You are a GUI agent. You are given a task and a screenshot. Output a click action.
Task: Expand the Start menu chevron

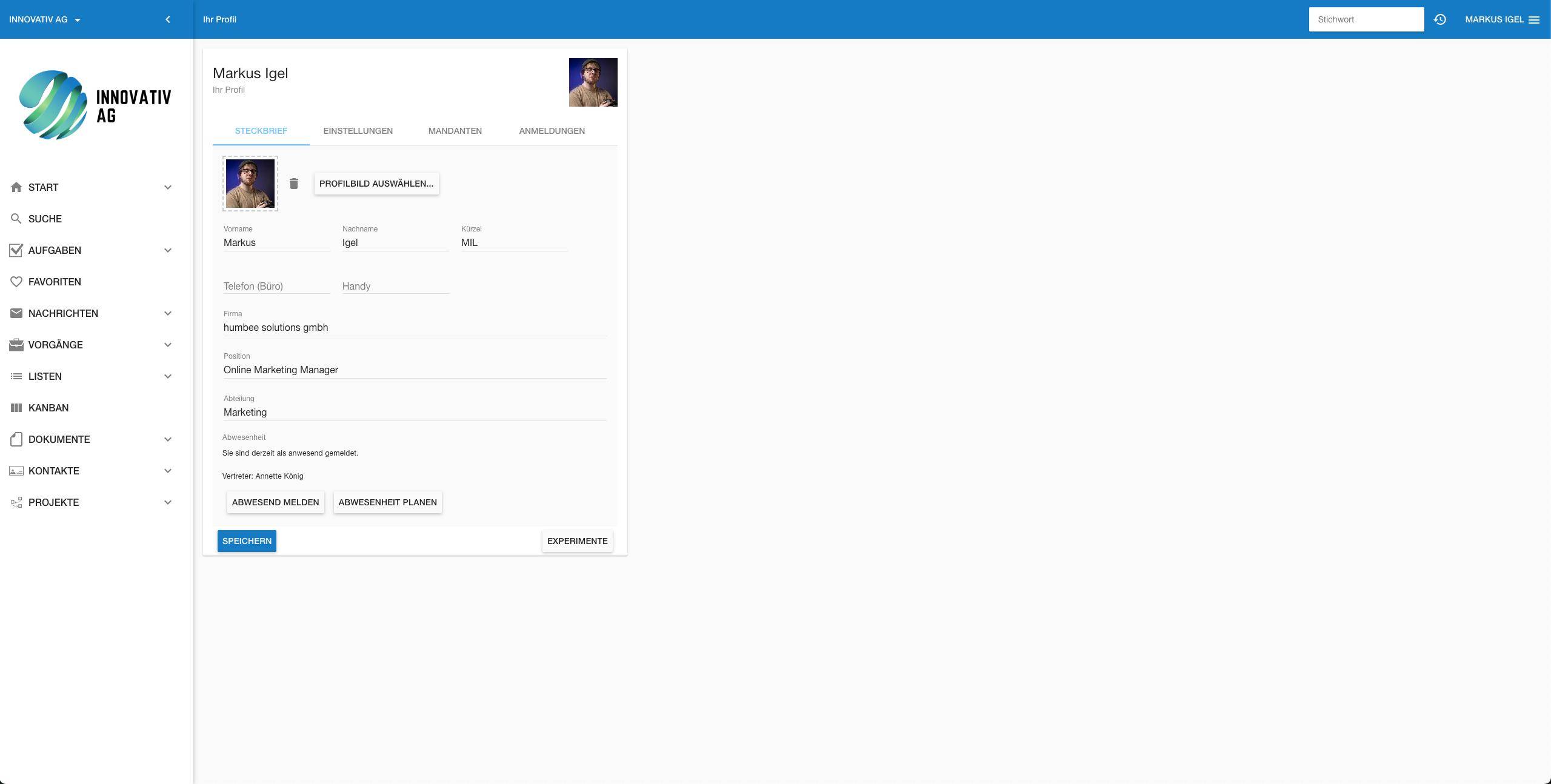(168, 187)
